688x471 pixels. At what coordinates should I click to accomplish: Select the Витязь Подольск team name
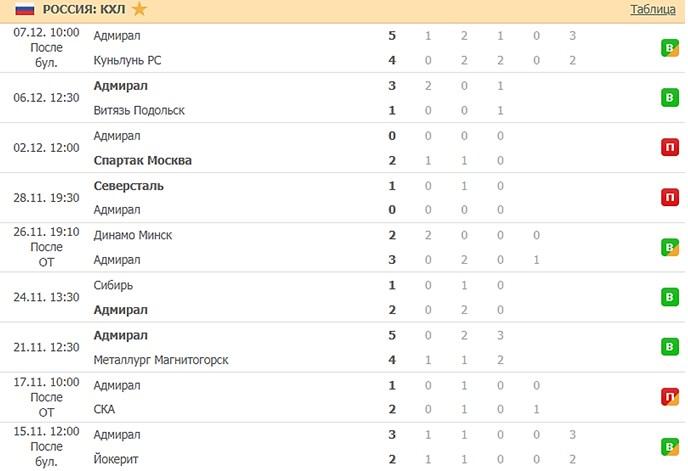[x=139, y=110]
